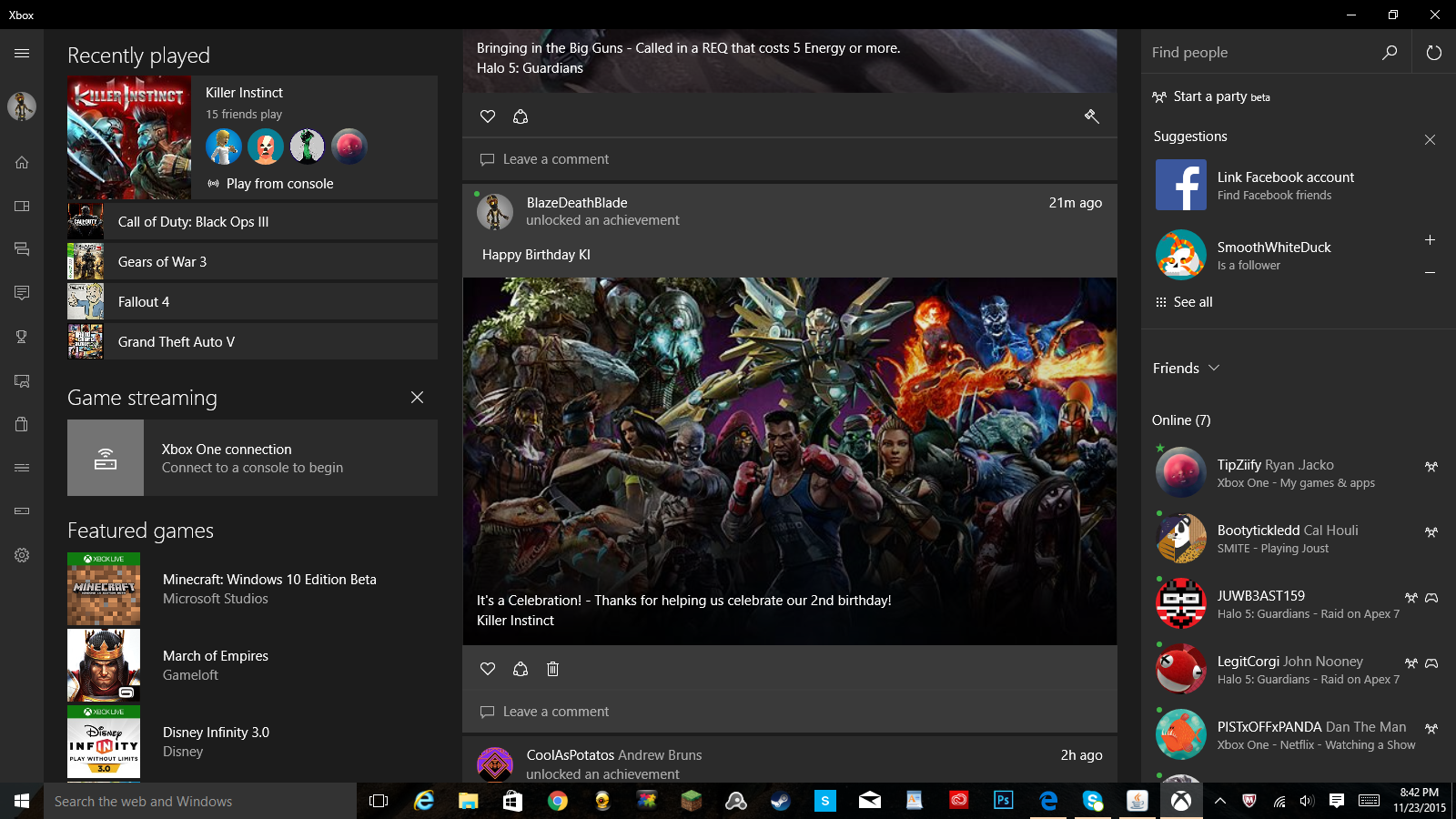Share the Halo 5 post

(521, 116)
